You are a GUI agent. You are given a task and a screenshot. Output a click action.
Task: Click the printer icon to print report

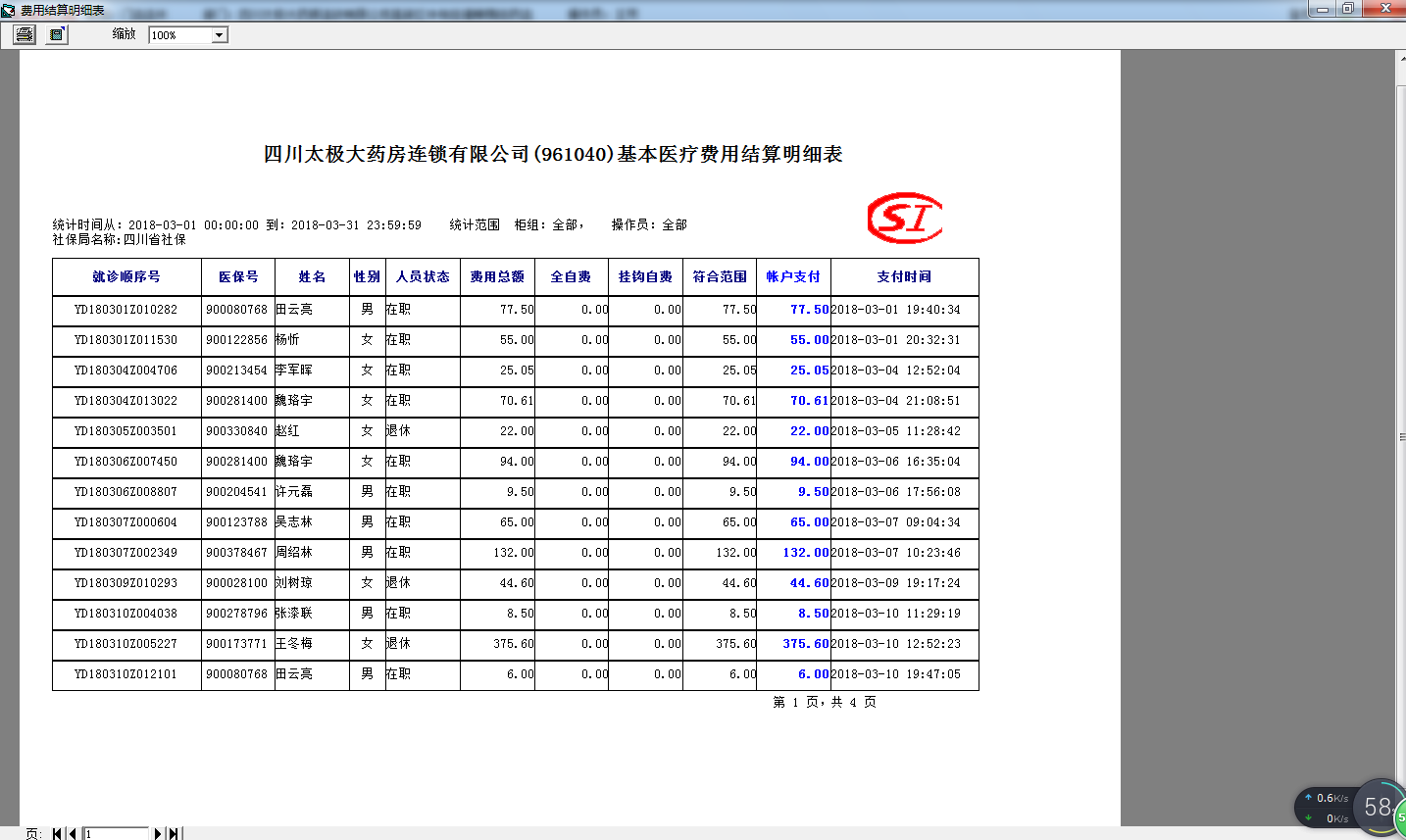click(25, 34)
